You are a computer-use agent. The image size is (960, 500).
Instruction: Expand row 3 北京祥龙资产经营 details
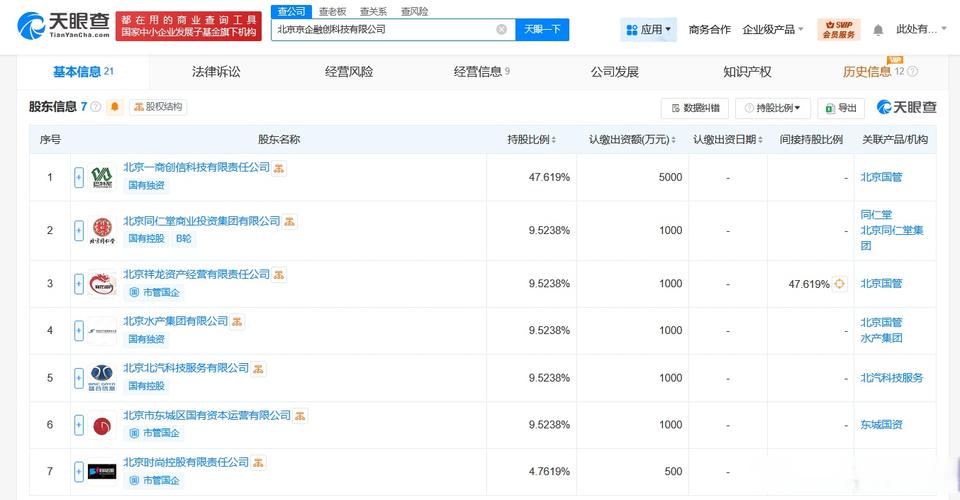click(79, 284)
